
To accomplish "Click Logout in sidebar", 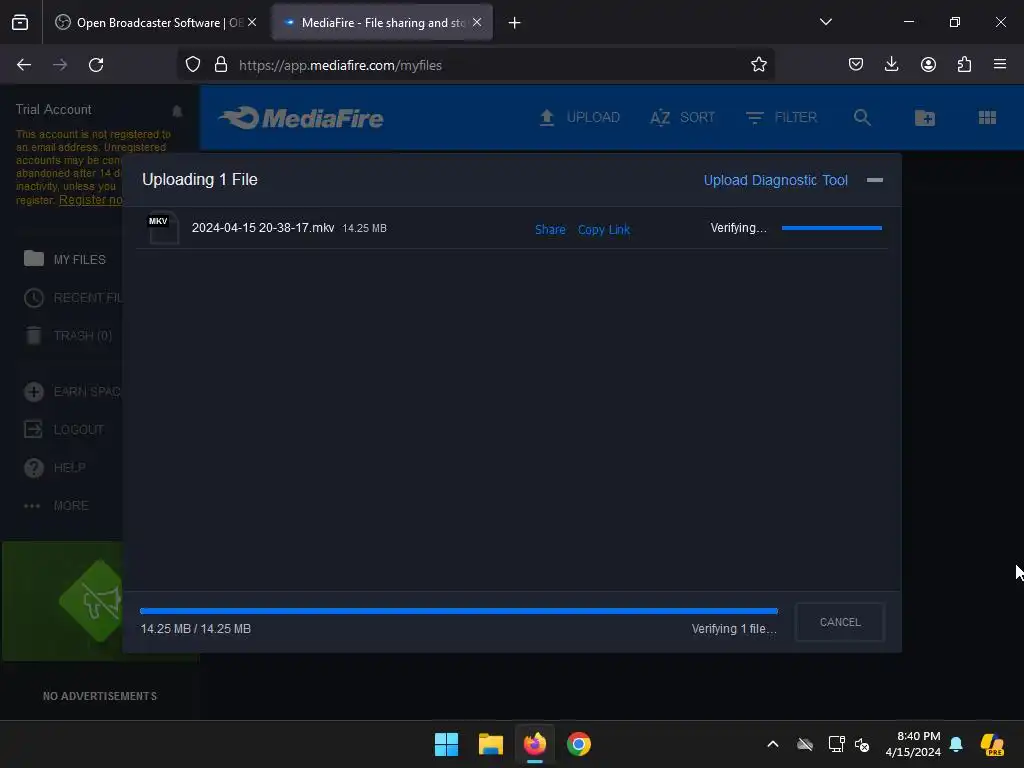I will [x=64, y=430].
